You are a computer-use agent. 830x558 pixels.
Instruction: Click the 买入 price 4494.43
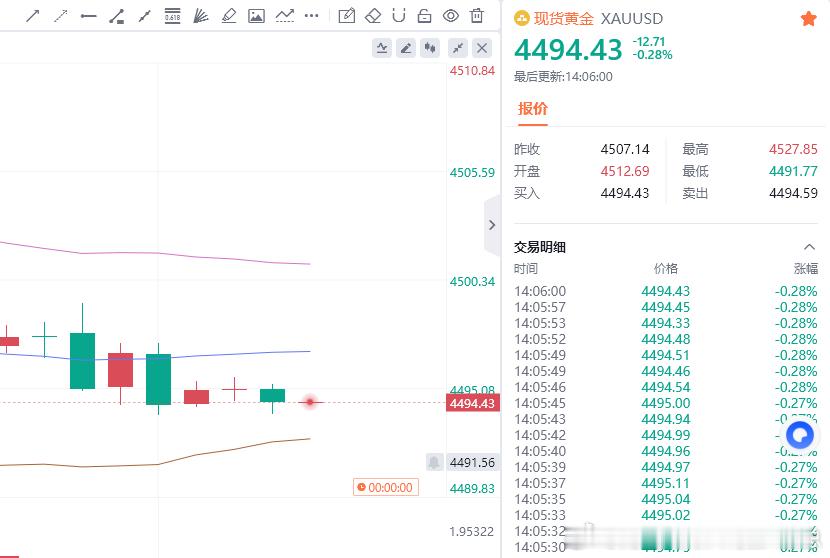tap(625, 193)
